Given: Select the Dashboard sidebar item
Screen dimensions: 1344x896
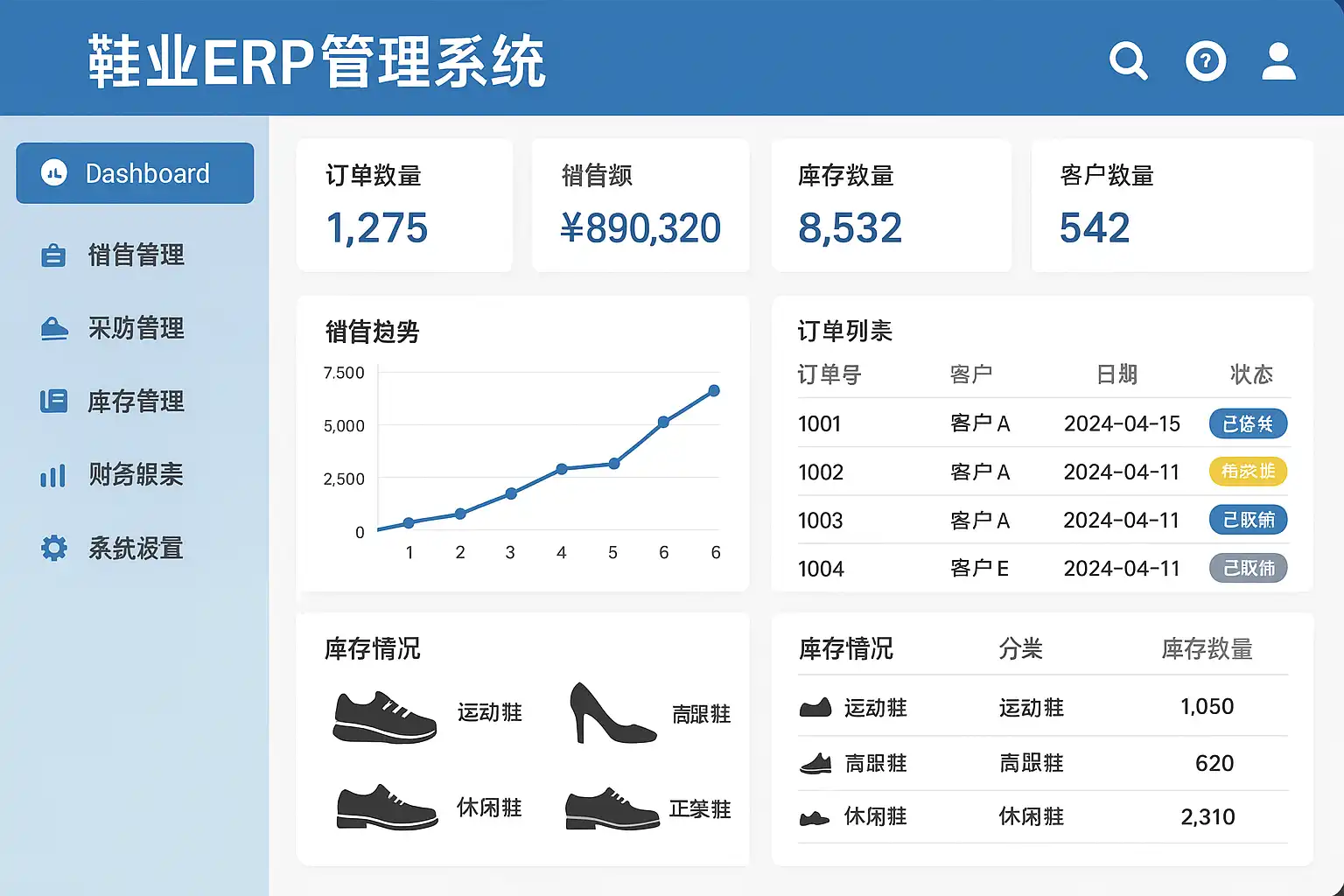Looking at the screenshot, I should (135, 173).
